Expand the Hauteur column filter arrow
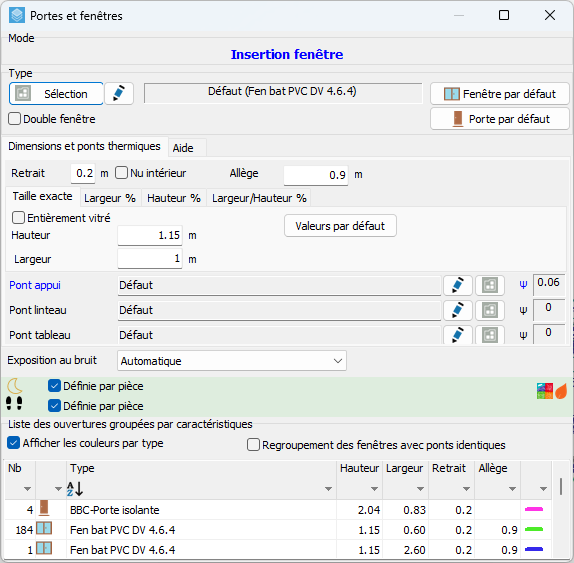Viewport: 574px width, 563px height. pyautogui.click(x=374, y=489)
